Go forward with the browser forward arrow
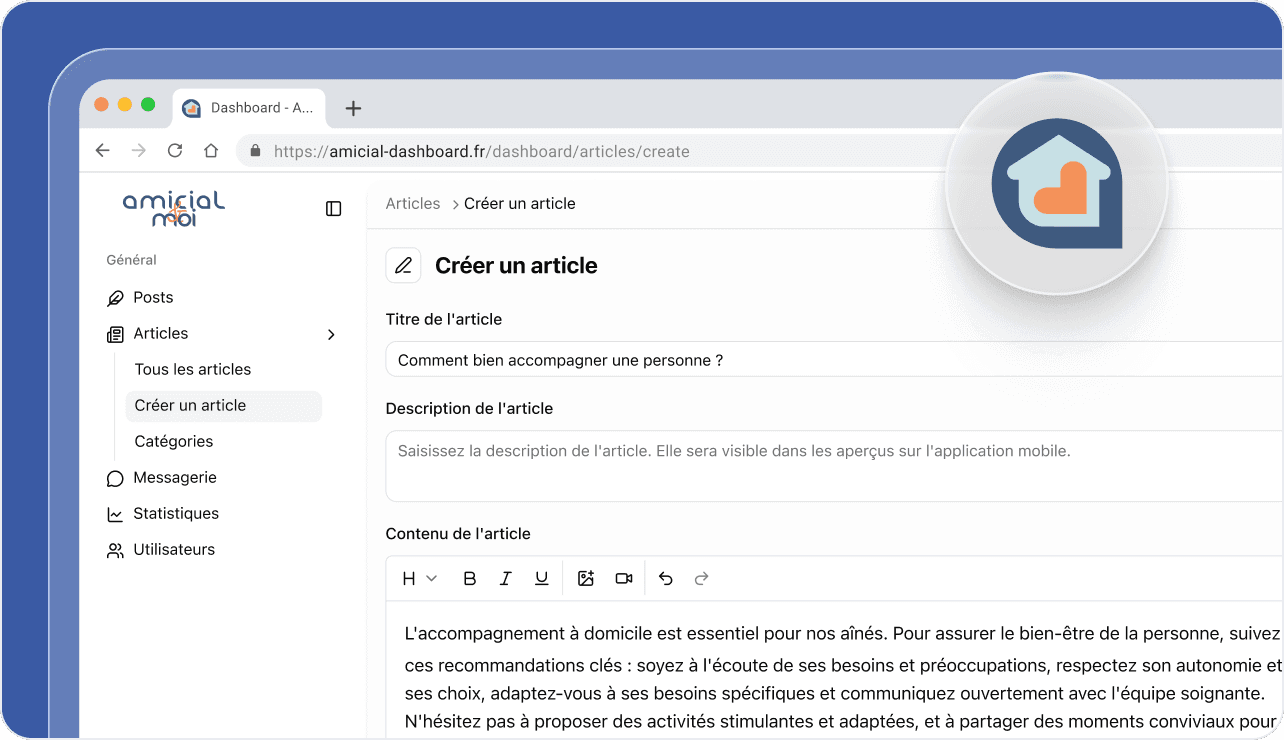The height and width of the screenshot is (740, 1284). pos(139,151)
